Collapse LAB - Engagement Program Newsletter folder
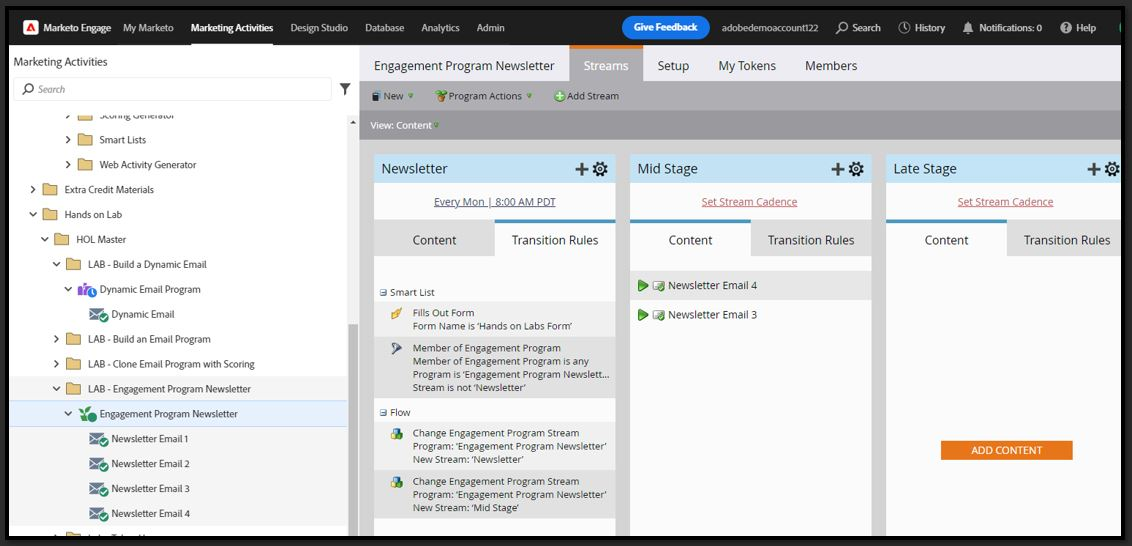This screenshot has width=1132, height=546. (x=56, y=389)
